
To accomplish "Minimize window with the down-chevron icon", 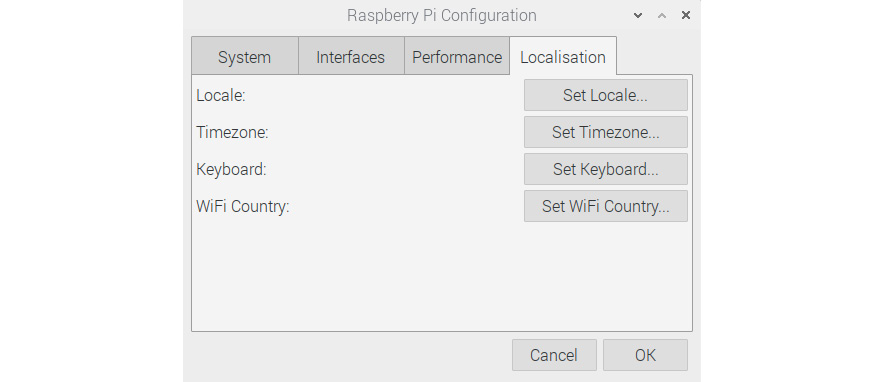I will coord(638,15).
